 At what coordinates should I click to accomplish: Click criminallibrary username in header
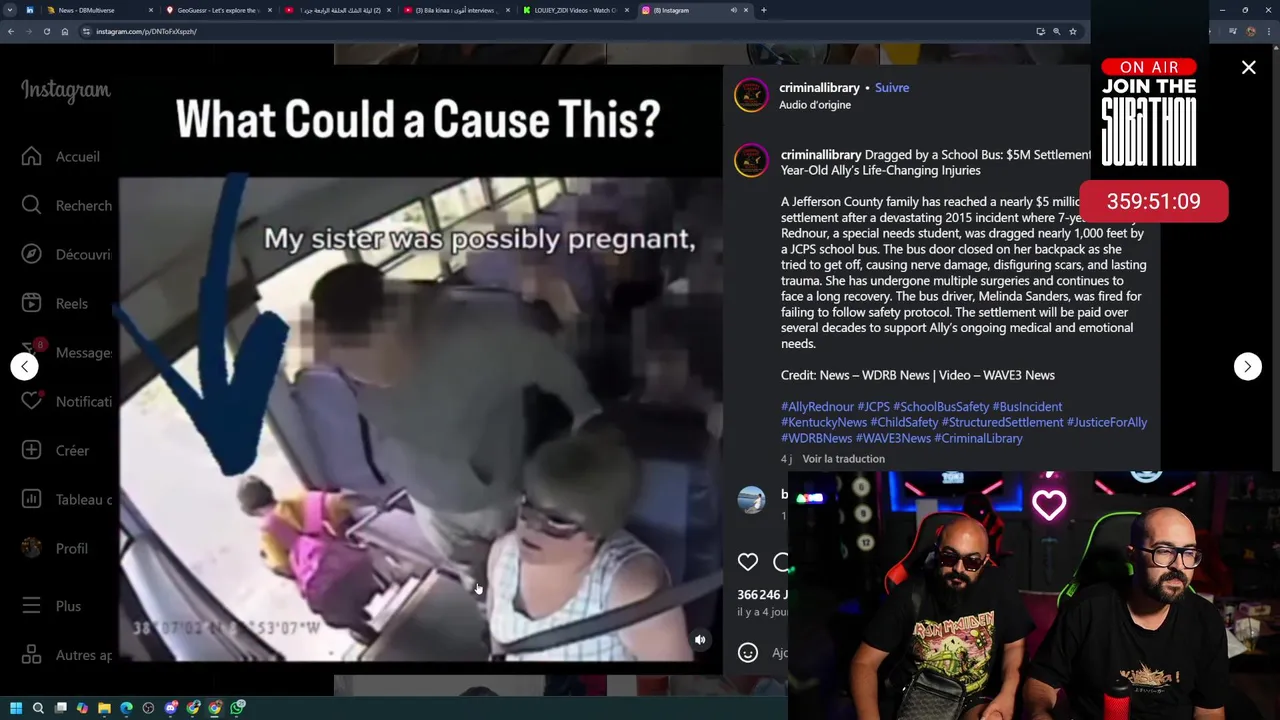click(x=819, y=88)
